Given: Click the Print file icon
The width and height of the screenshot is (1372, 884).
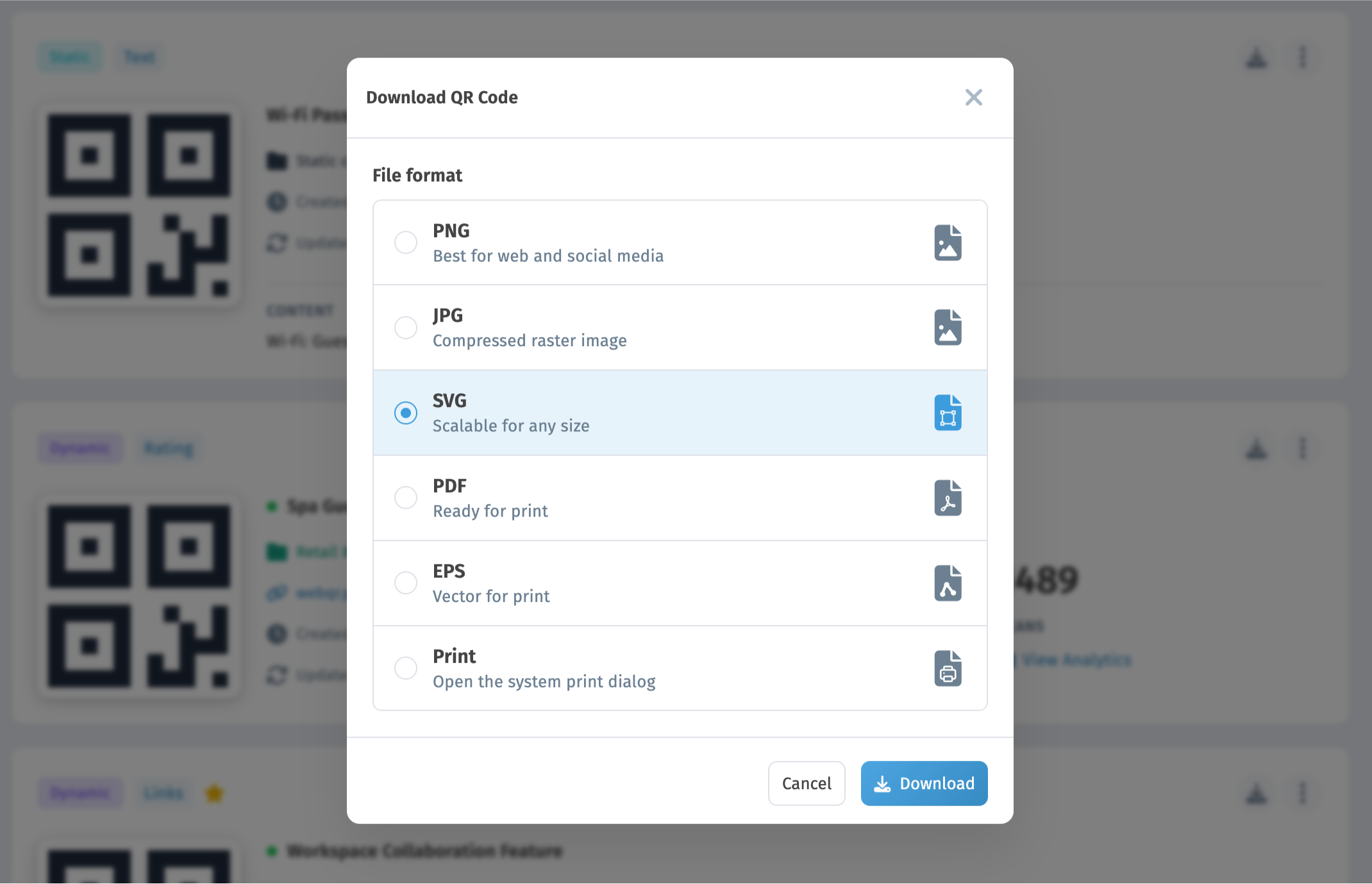Looking at the screenshot, I should [948, 669].
